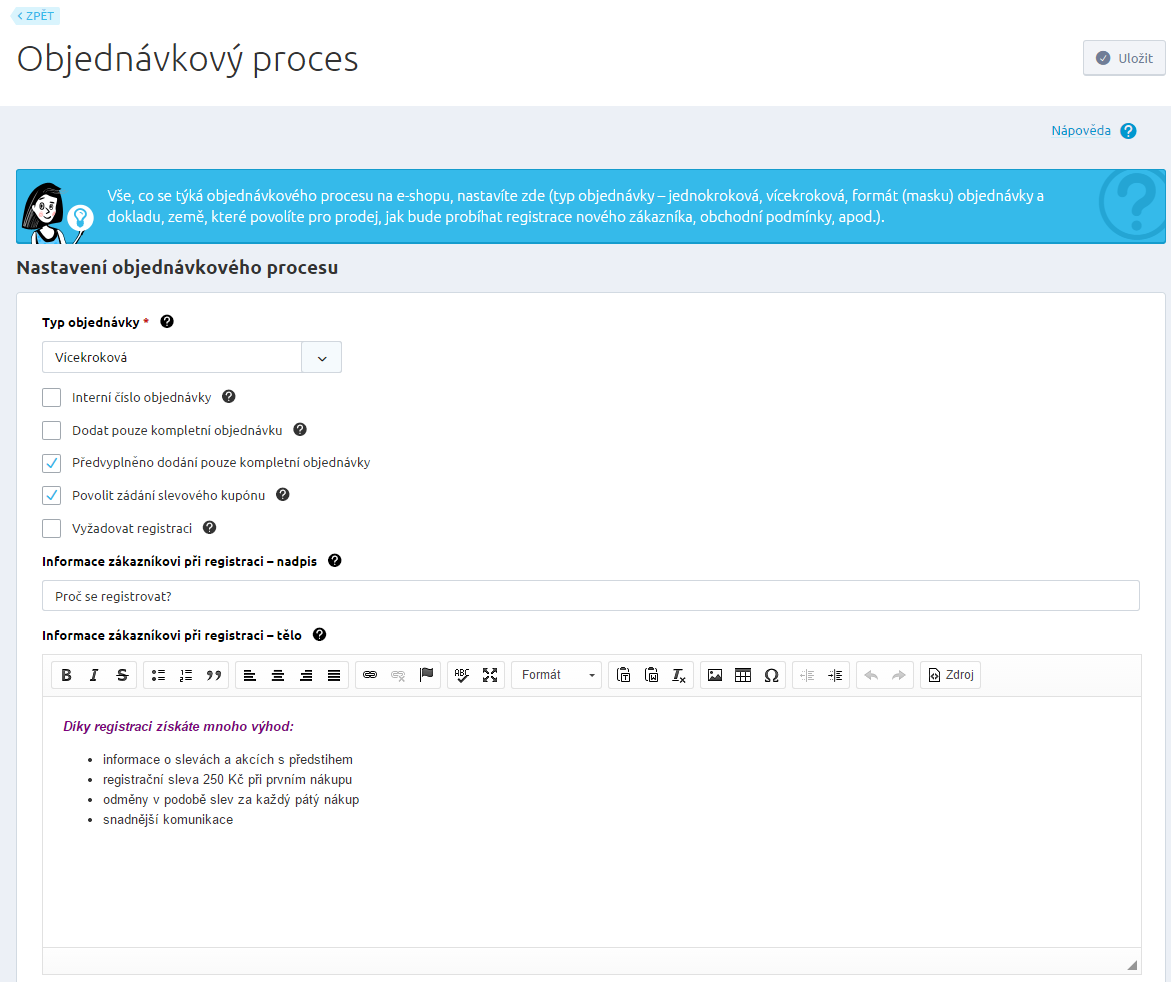1171x982 pixels.
Task: Insert special character omega icon
Action: pos(771,675)
